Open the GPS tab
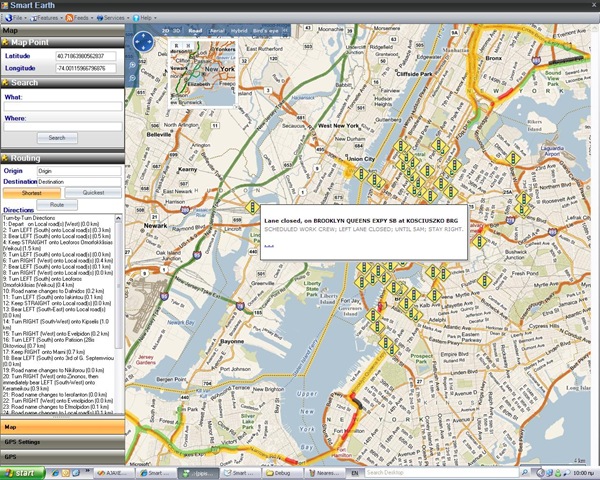 click(x=62, y=457)
